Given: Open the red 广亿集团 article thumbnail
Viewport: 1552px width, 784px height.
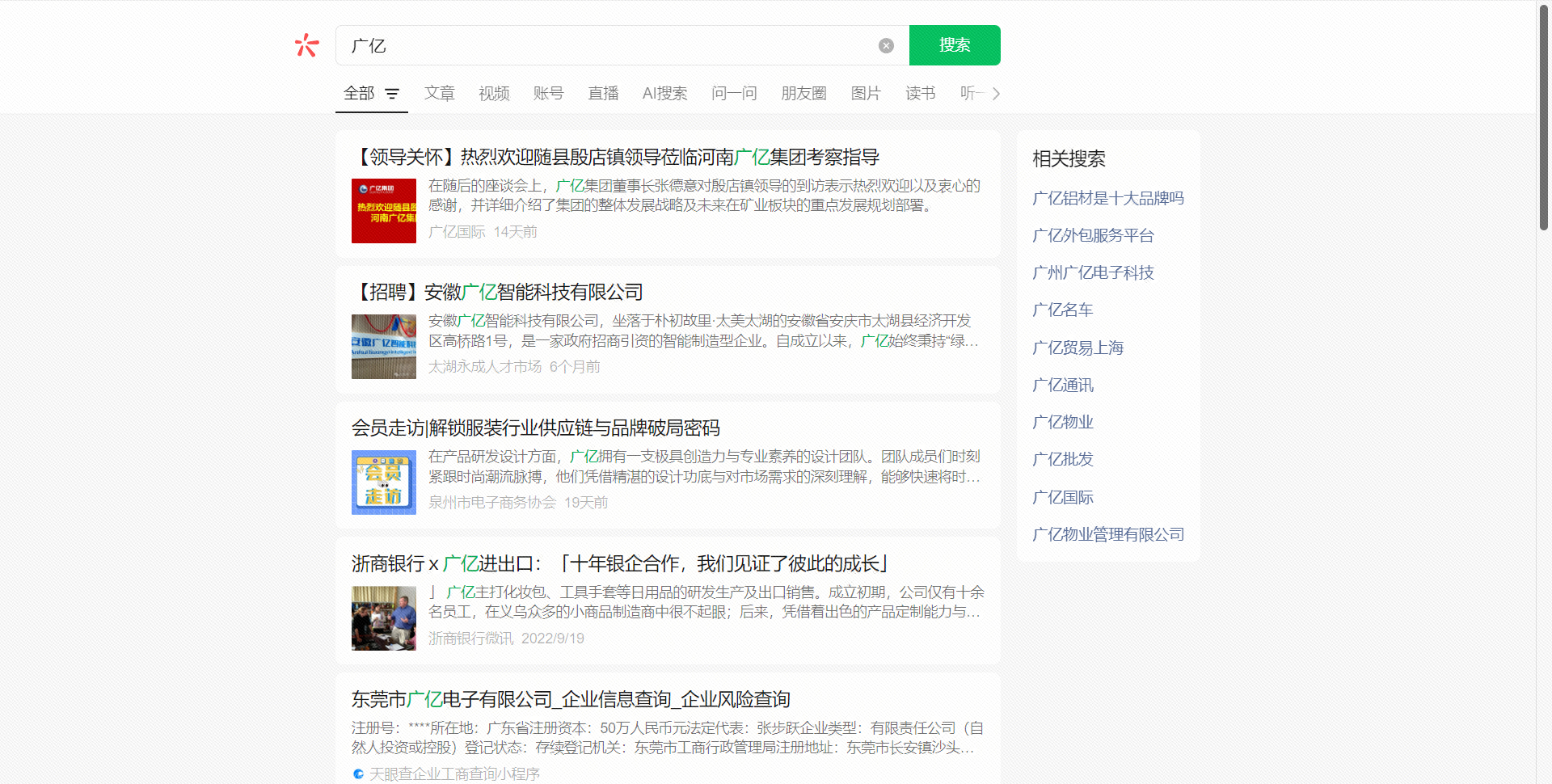Looking at the screenshot, I should click(x=384, y=211).
